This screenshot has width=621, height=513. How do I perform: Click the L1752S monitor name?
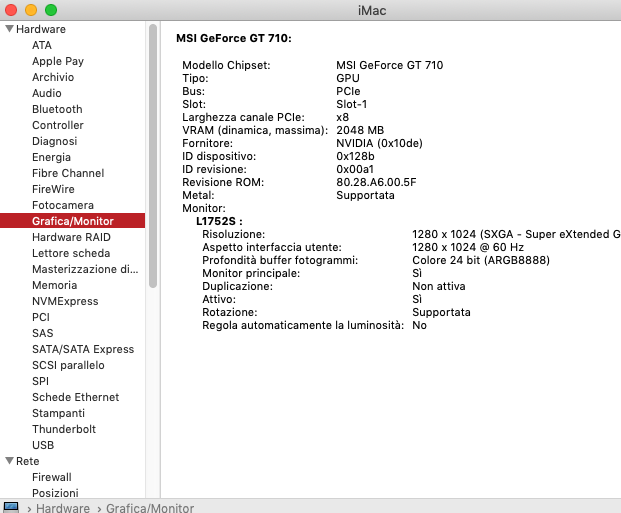point(219,221)
